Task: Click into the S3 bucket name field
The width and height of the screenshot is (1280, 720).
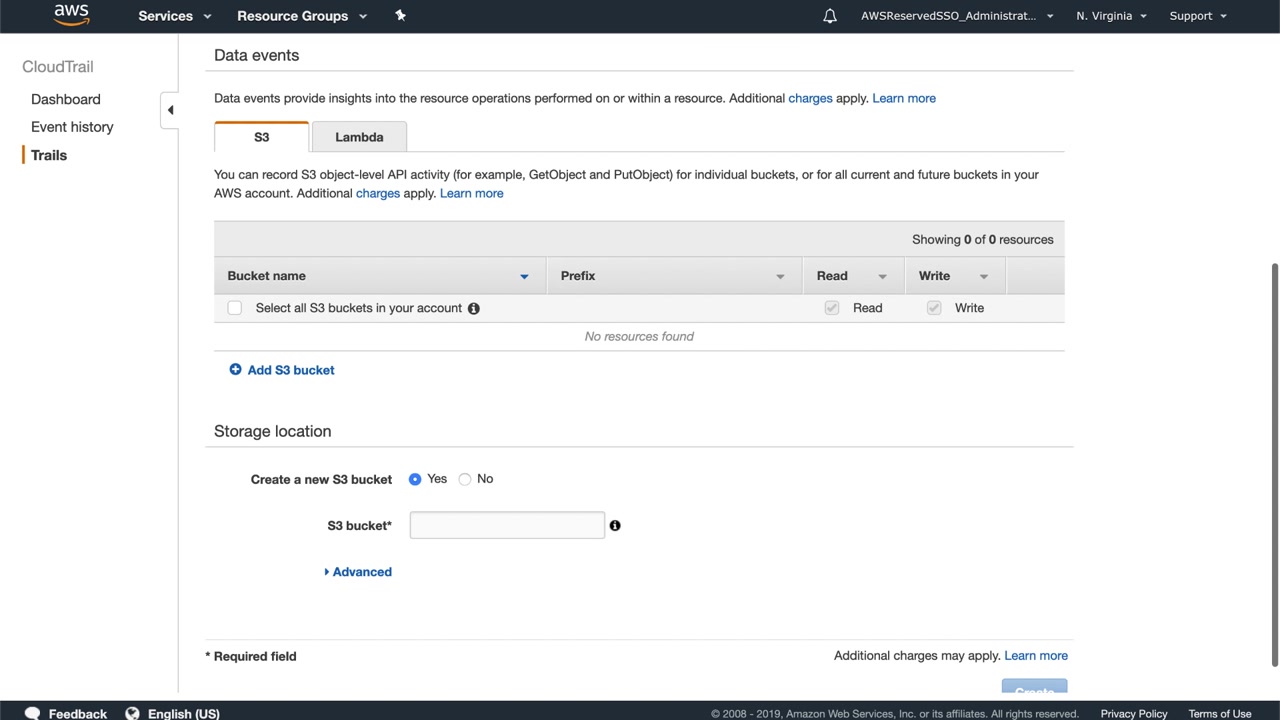Action: [x=507, y=525]
